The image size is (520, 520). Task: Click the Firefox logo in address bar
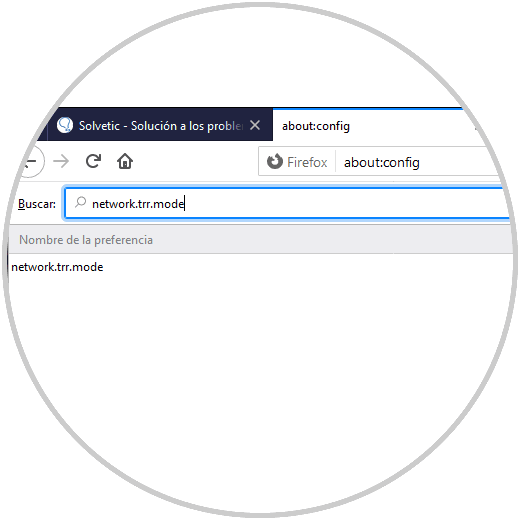click(x=275, y=162)
